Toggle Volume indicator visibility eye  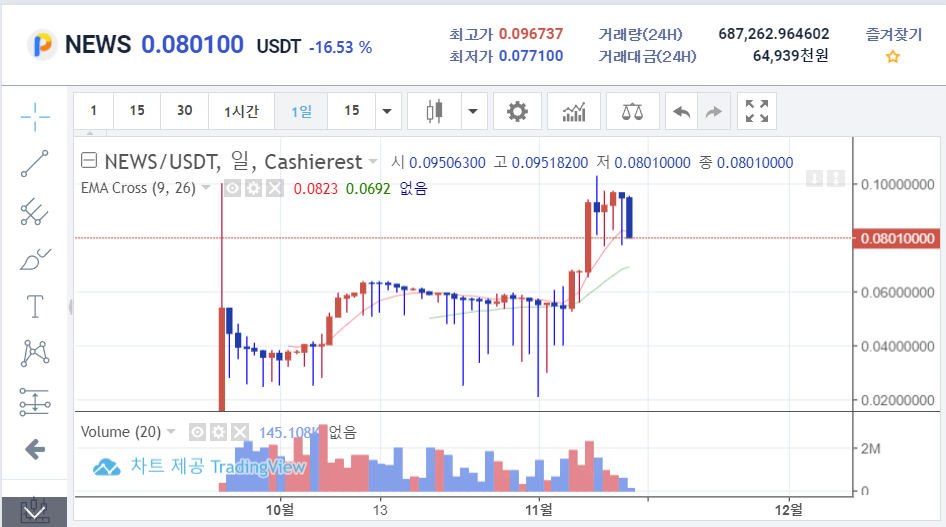coord(197,432)
